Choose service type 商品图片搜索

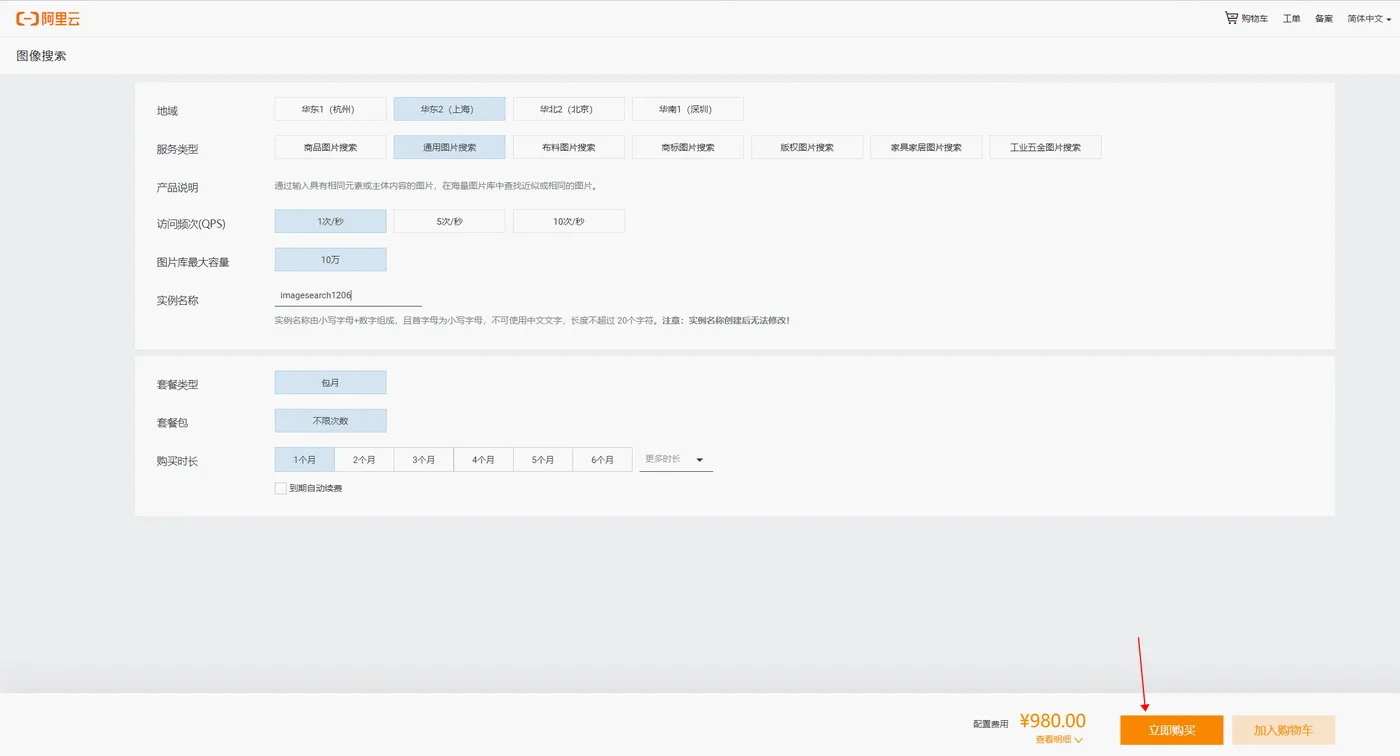(x=330, y=147)
